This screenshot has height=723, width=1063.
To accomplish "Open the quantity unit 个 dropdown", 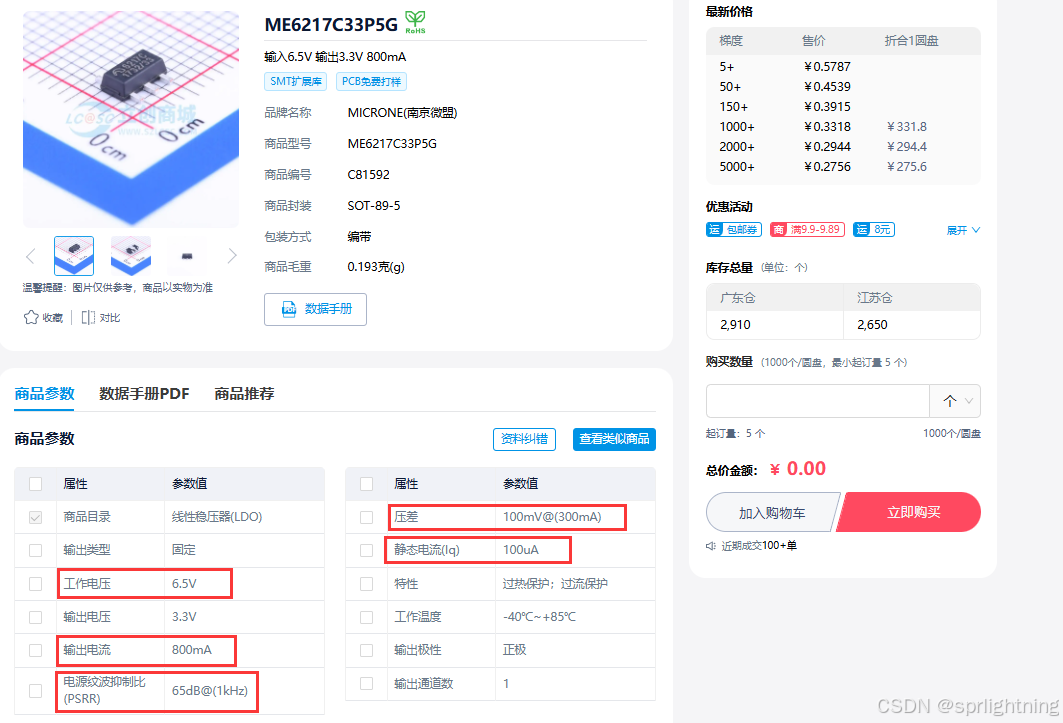I will click(955, 401).
